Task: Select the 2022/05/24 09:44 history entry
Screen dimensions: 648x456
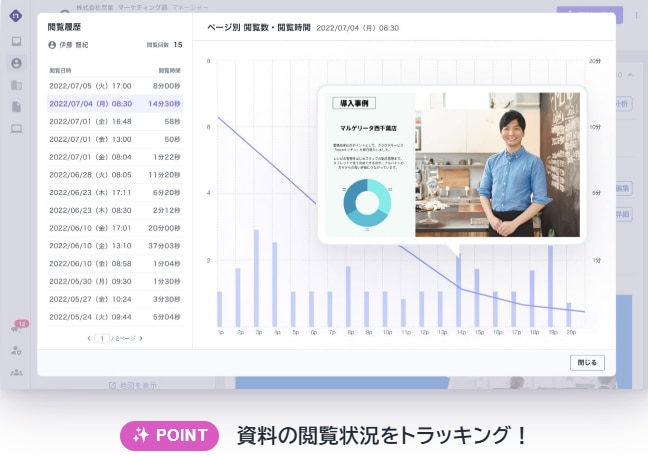Action: [114, 316]
